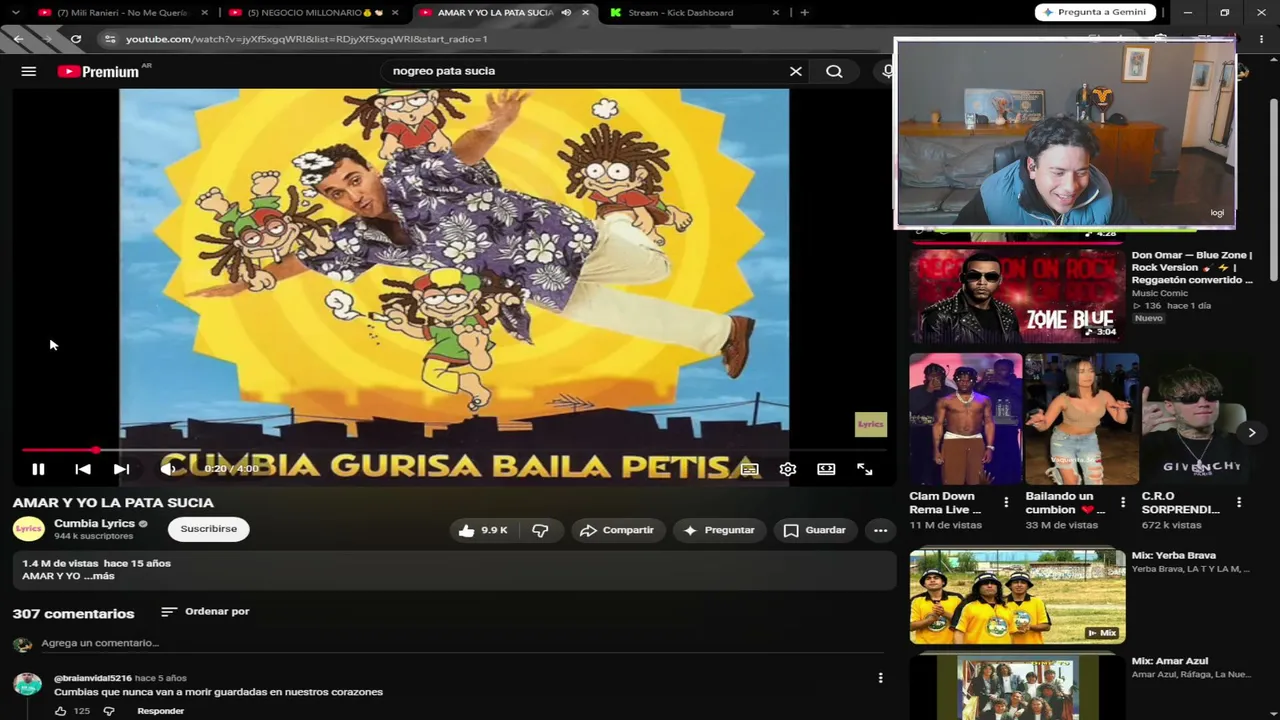Open the Mix: Yerba Brava thumbnail
Screen dimensions: 1280x720
[1017, 595]
